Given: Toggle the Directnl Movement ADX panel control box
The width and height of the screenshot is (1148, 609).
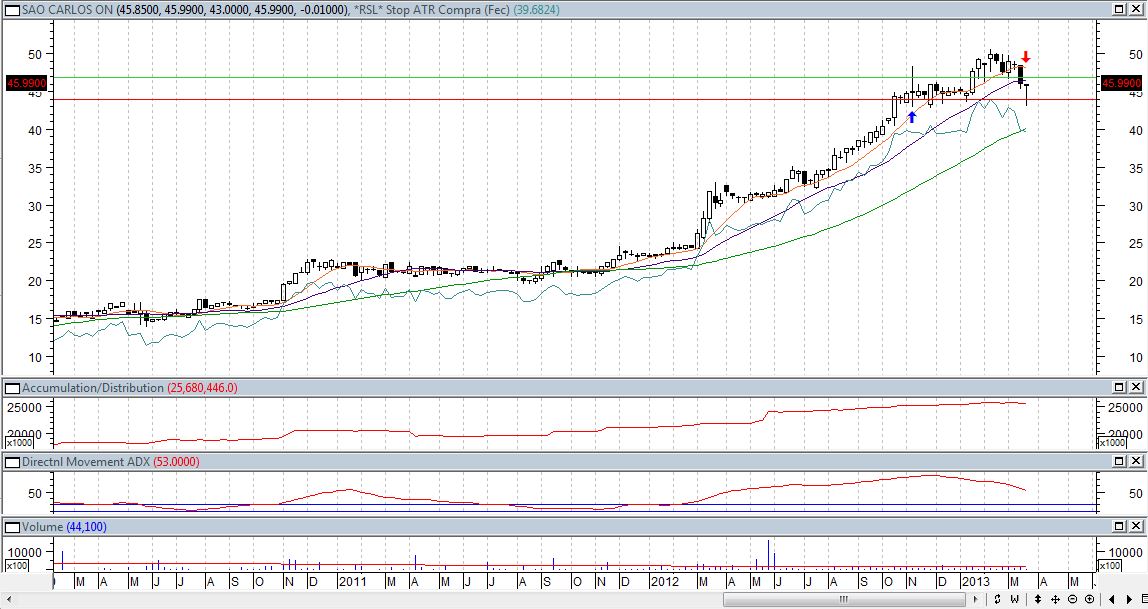Looking at the screenshot, I should tap(11, 462).
